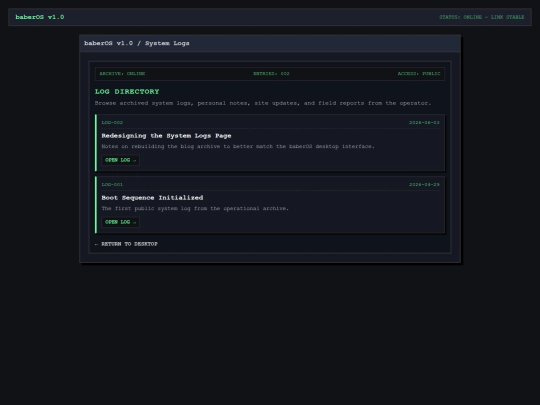Click the LOG-001 identifier label
Viewport: 540px width, 405px height.
click(x=112, y=185)
